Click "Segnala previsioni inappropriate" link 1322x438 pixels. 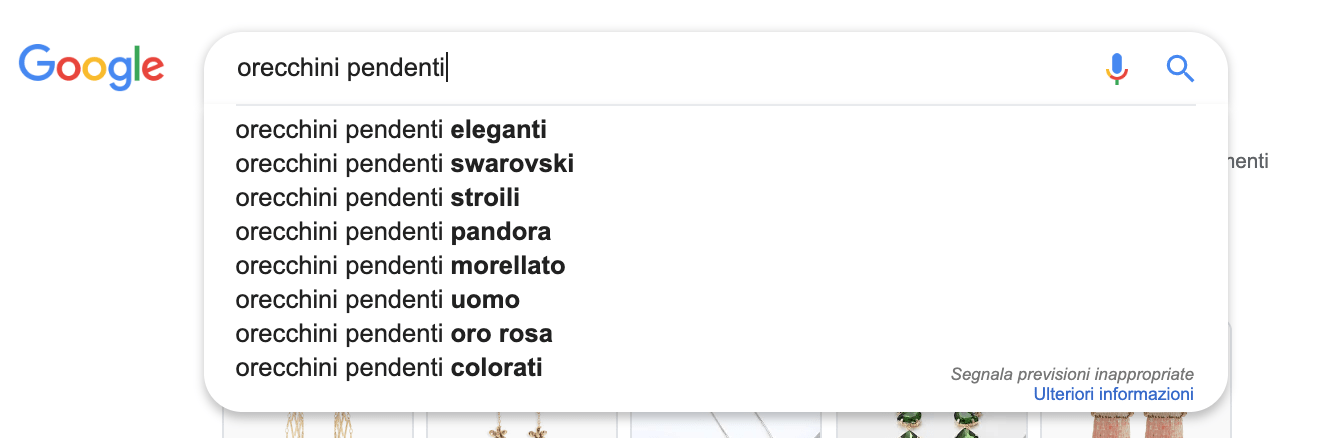[x=1072, y=374]
